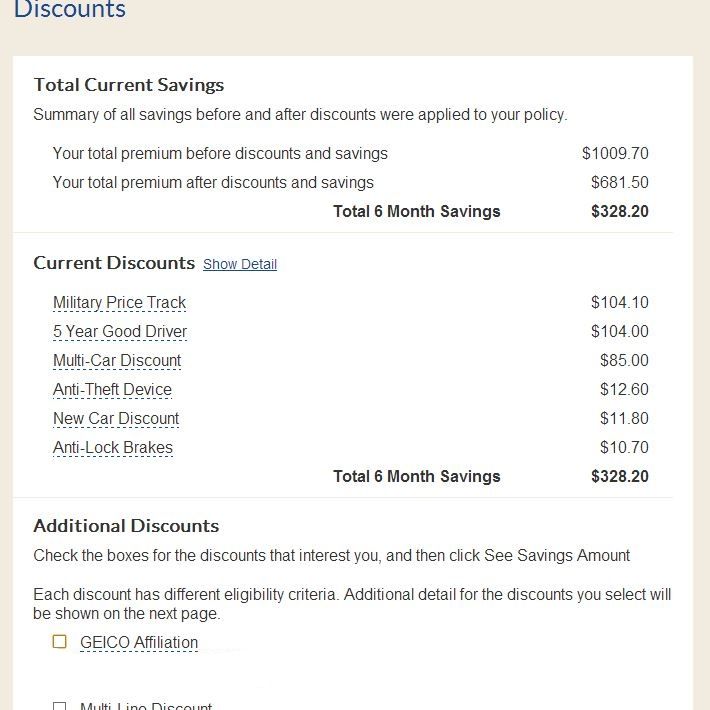Viewport: 710px width, 710px height.
Task: Click the Multi-Car Discount link
Action: click(x=117, y=361)
